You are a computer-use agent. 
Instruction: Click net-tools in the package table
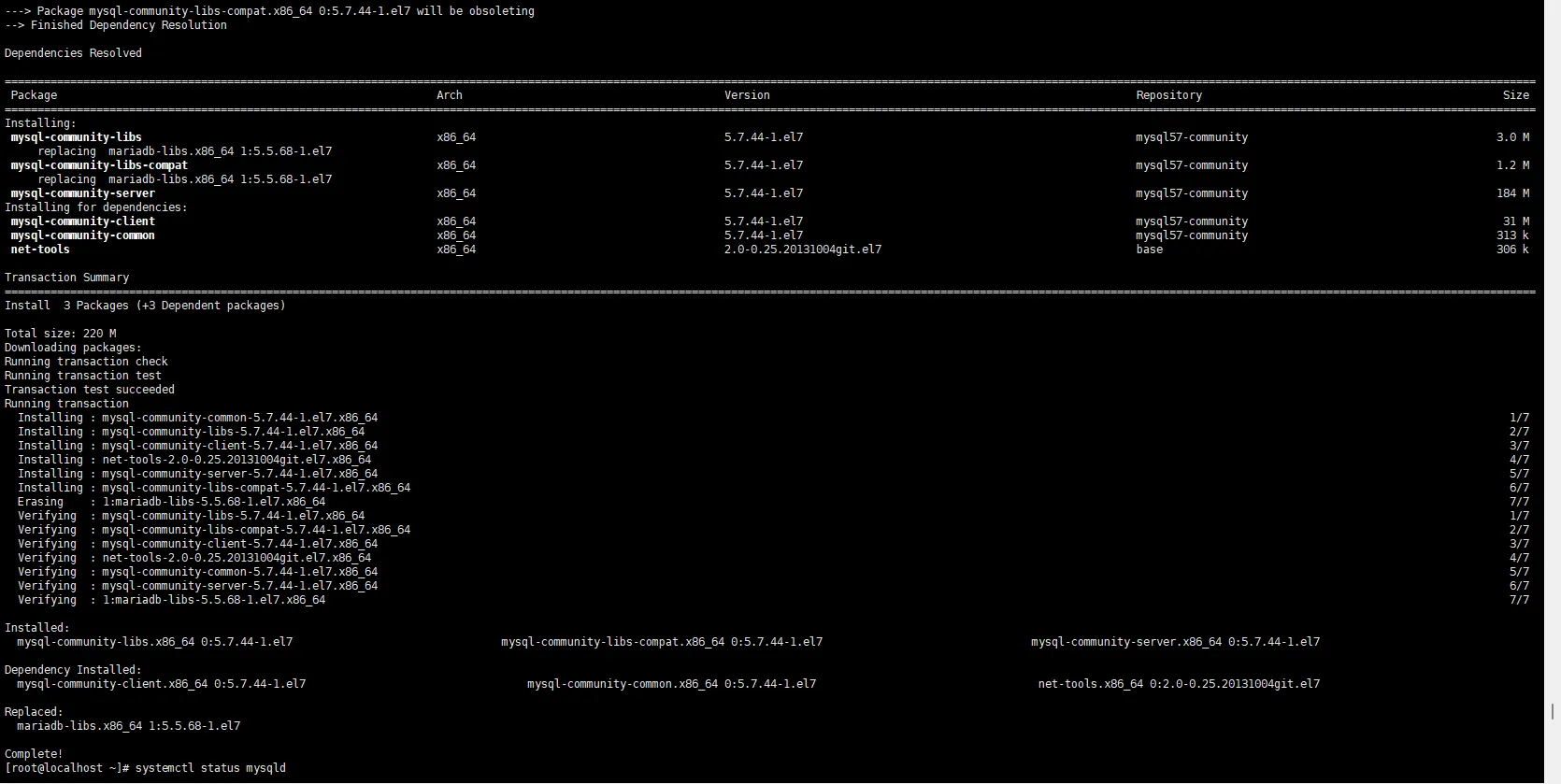click(40, 249)
